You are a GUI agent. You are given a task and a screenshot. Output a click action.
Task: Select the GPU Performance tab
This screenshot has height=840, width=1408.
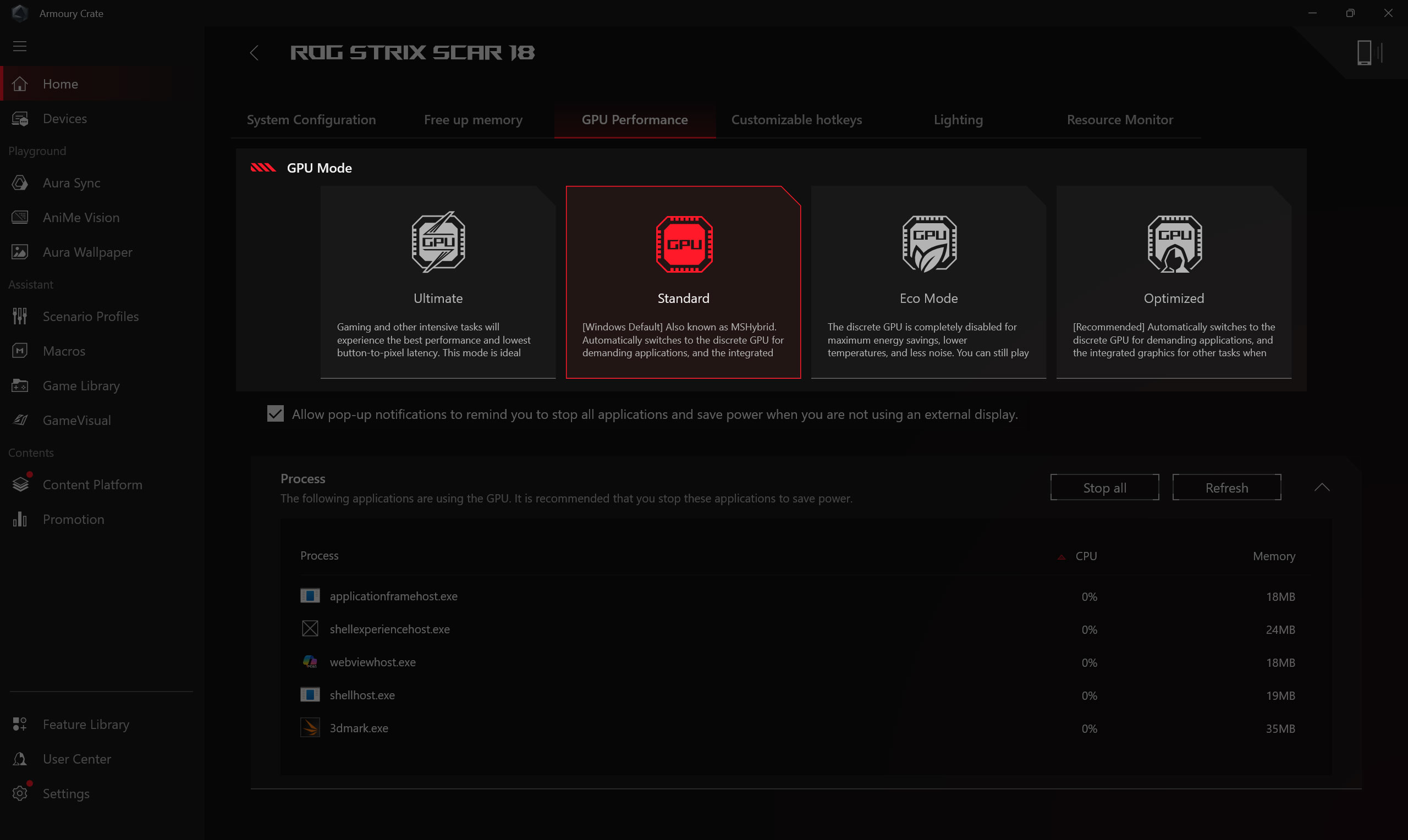click(635, 119)
